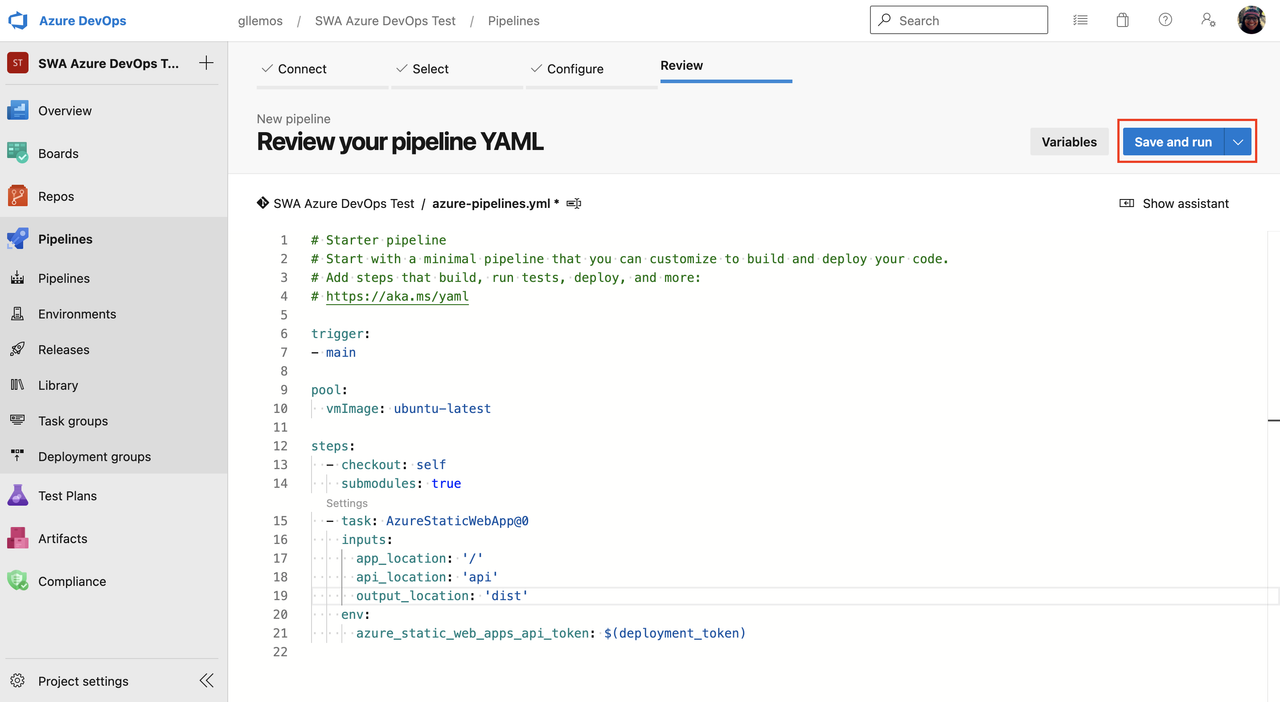The image size is (1280, 702).
Task: Open the marketplace shopping bag icon
Action: click(x=1123, y=20)
